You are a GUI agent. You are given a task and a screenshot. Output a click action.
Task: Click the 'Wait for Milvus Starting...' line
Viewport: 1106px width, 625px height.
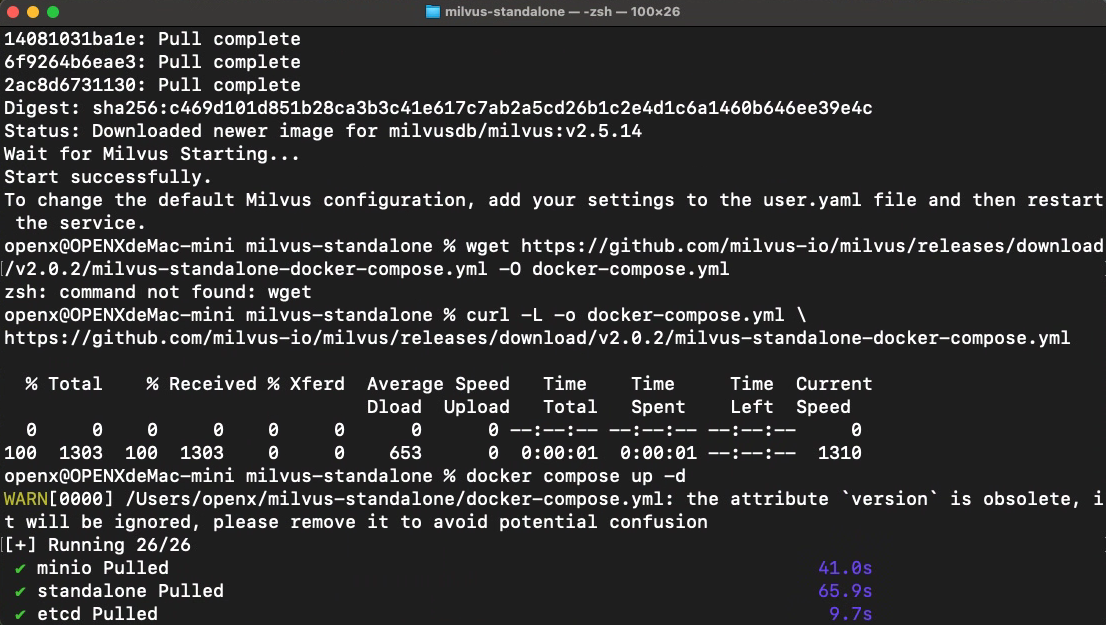pyautogui.click(x=152, y=154)
